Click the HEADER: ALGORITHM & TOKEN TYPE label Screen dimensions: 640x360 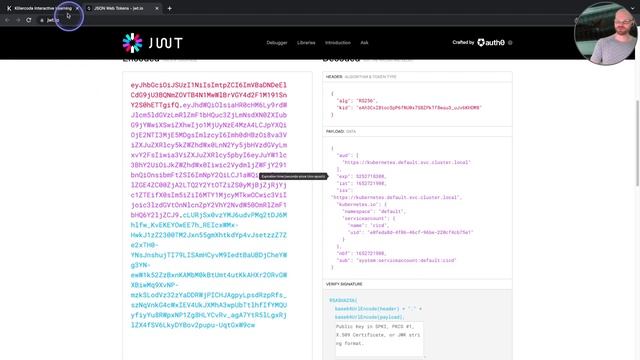click(361, 77)
